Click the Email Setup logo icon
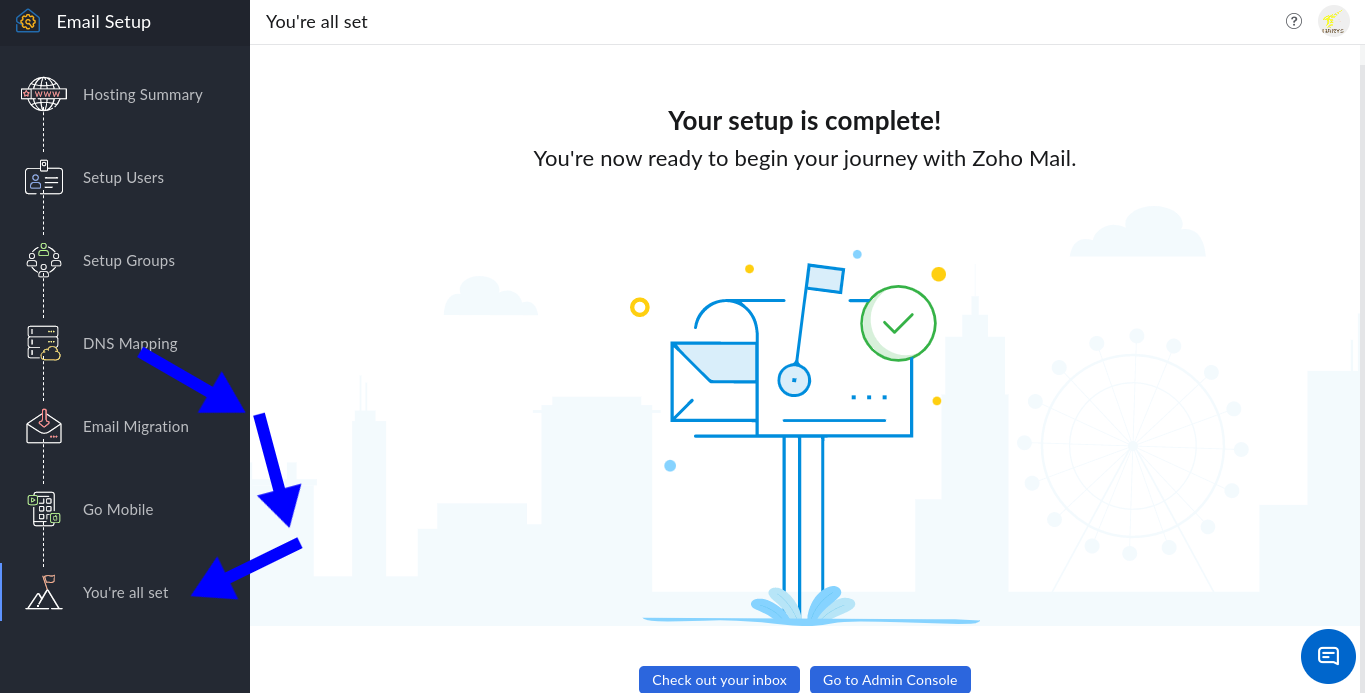The width and height of the screenshot is (1365, 693). (x=27, y=21)
